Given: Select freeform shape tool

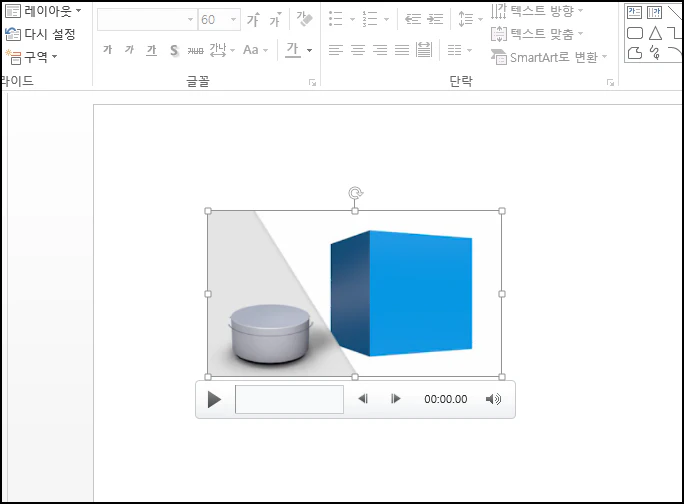Looking at the screenshot, I should click(x=635, y=53).
